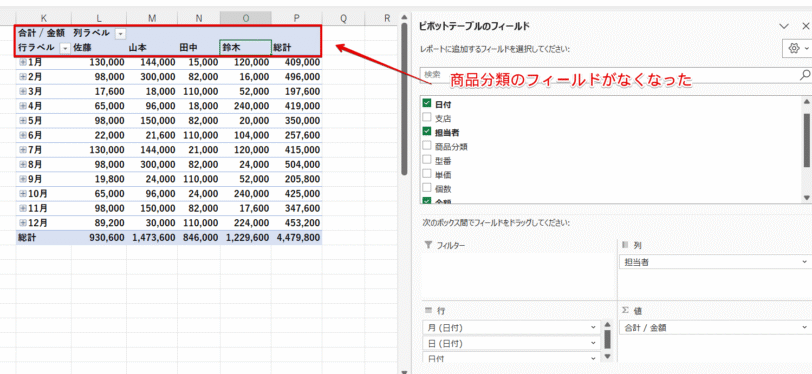The width and height of the screenshot is (812, 374).
Task: Expand the 12月 row group
Action: [x=23, y=223]
